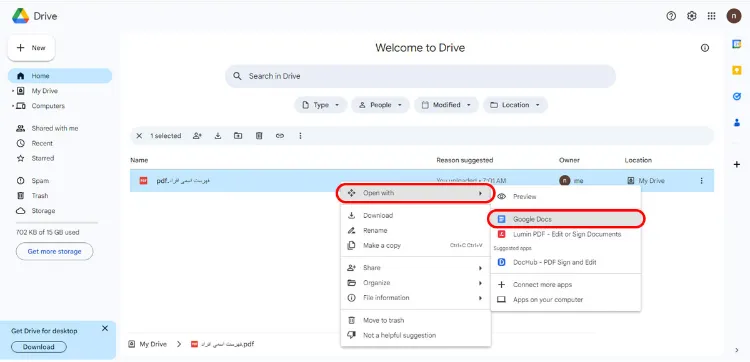Click the Share person-add toolbar icon

point(197,136)
